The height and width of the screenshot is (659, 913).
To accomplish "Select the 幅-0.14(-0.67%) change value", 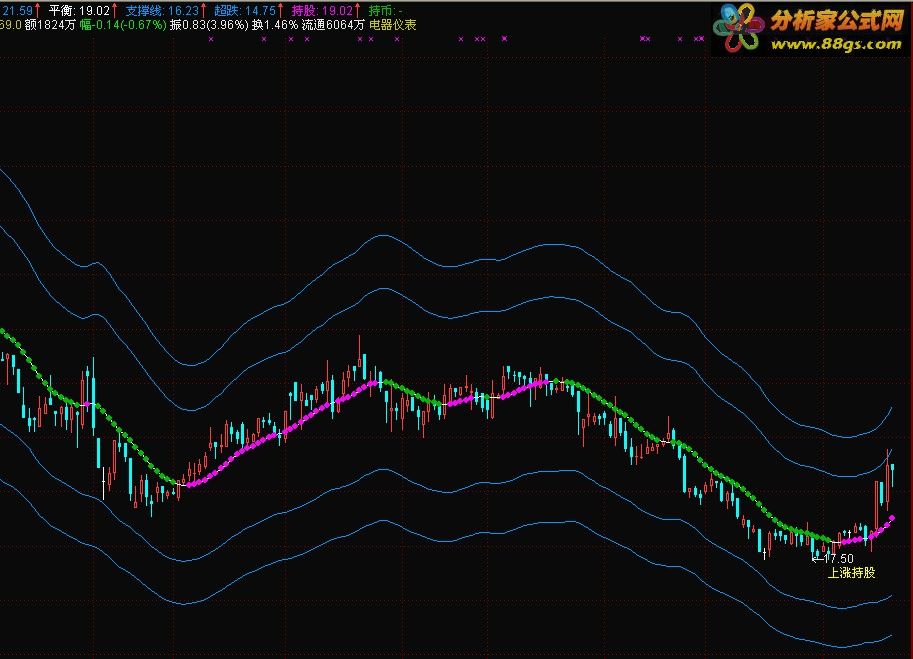I will (x=123, y=25).
